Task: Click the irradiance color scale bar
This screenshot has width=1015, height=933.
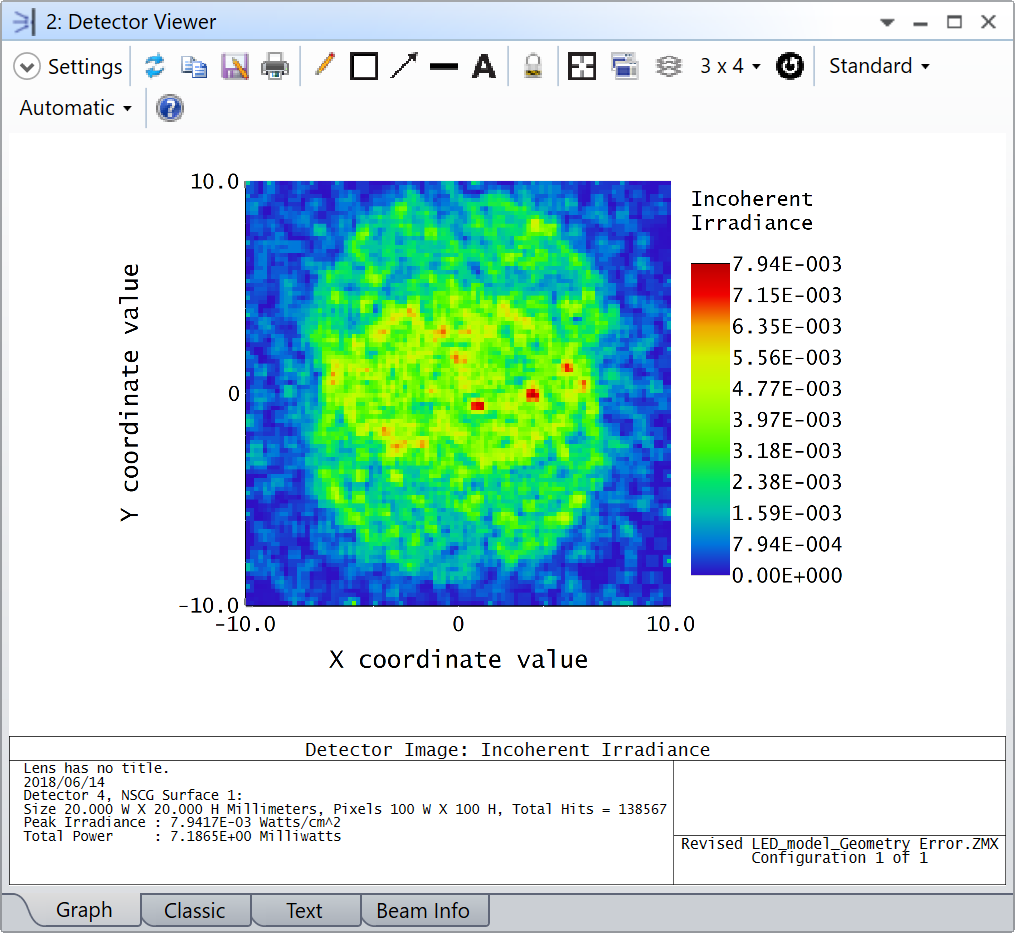Action: tap(710, 419)
